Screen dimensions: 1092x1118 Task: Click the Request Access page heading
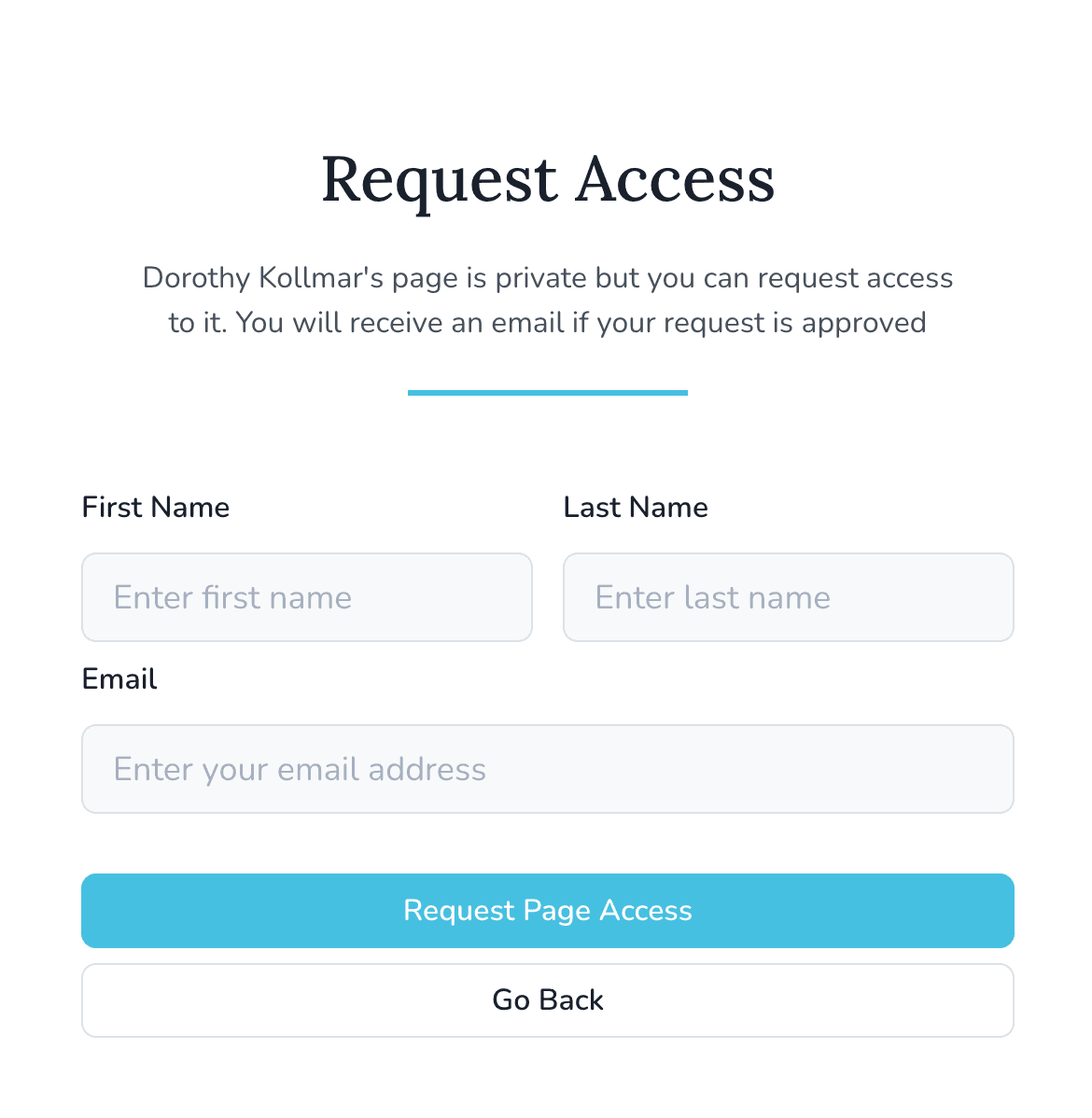pos(548,180)
